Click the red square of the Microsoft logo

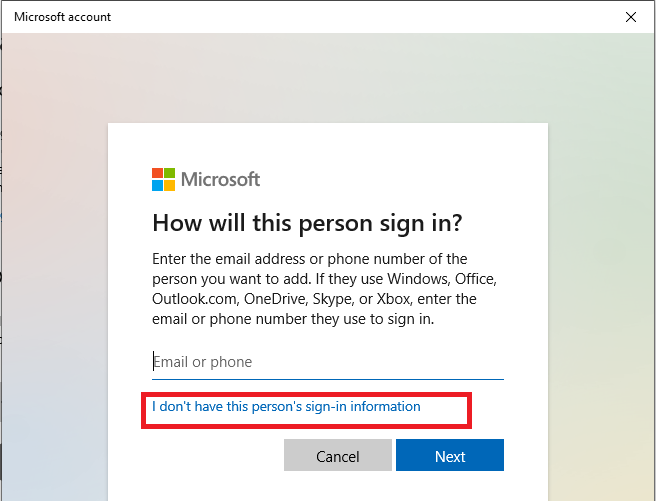[157, 173]
